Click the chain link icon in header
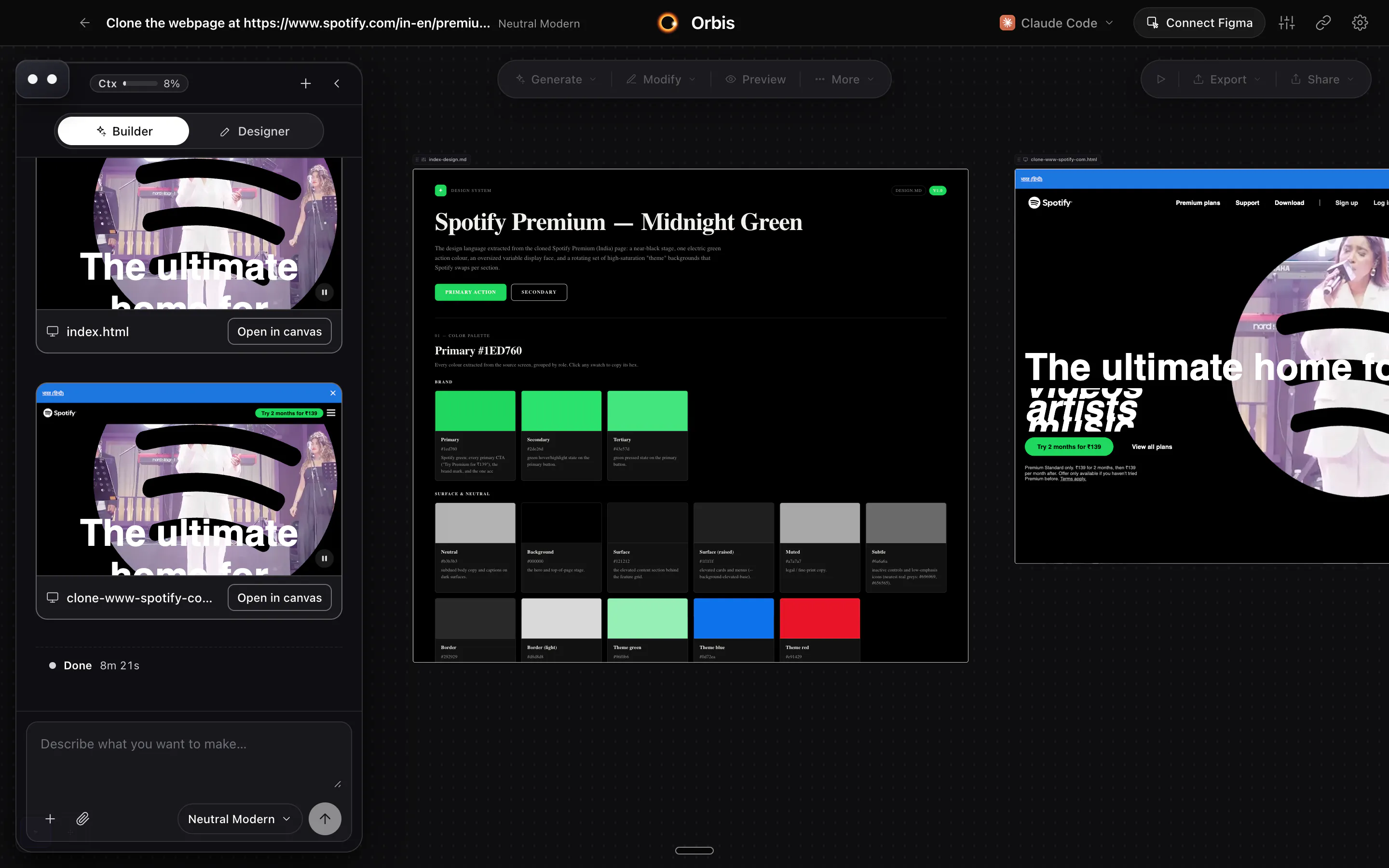 (x=1323, y=23)
